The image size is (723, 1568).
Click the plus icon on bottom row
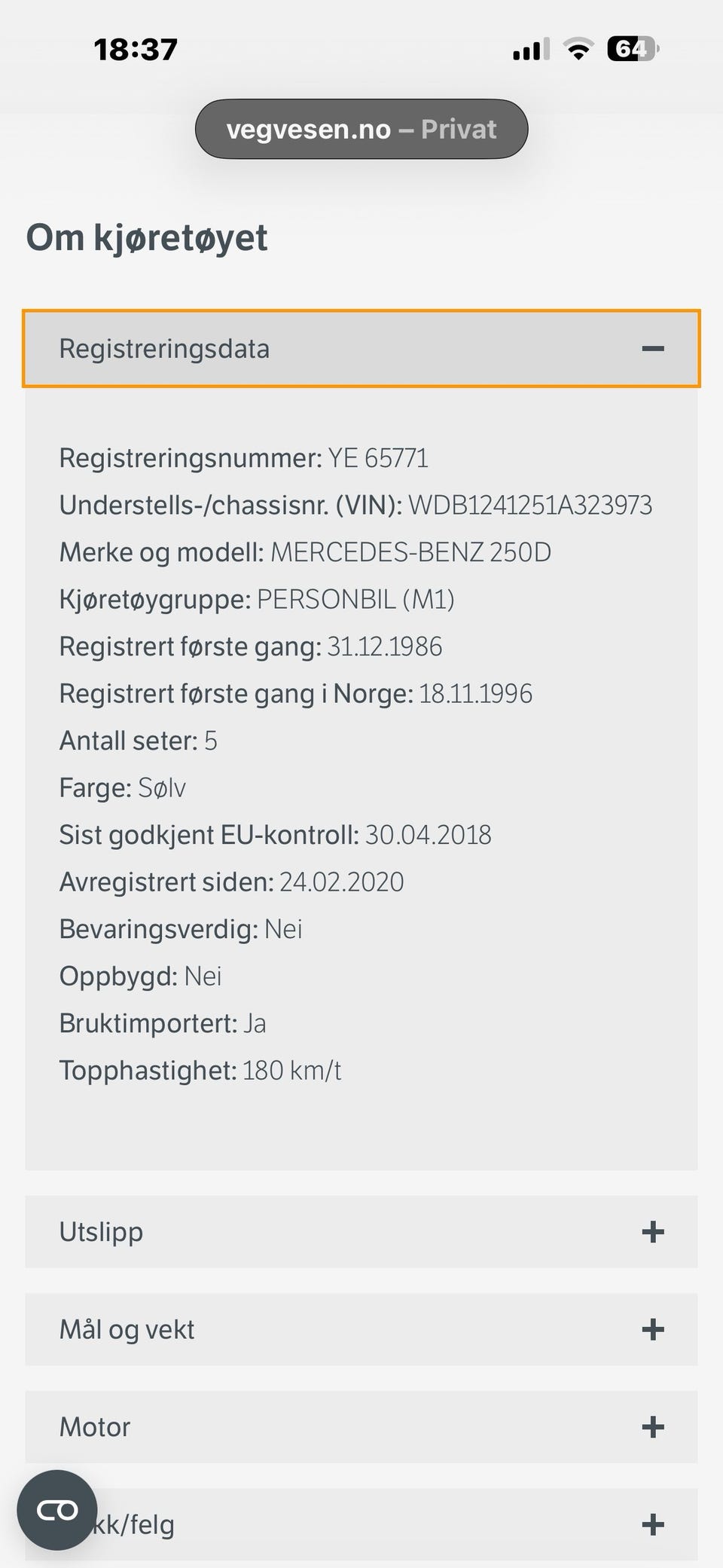click(x=652, y=1524)
